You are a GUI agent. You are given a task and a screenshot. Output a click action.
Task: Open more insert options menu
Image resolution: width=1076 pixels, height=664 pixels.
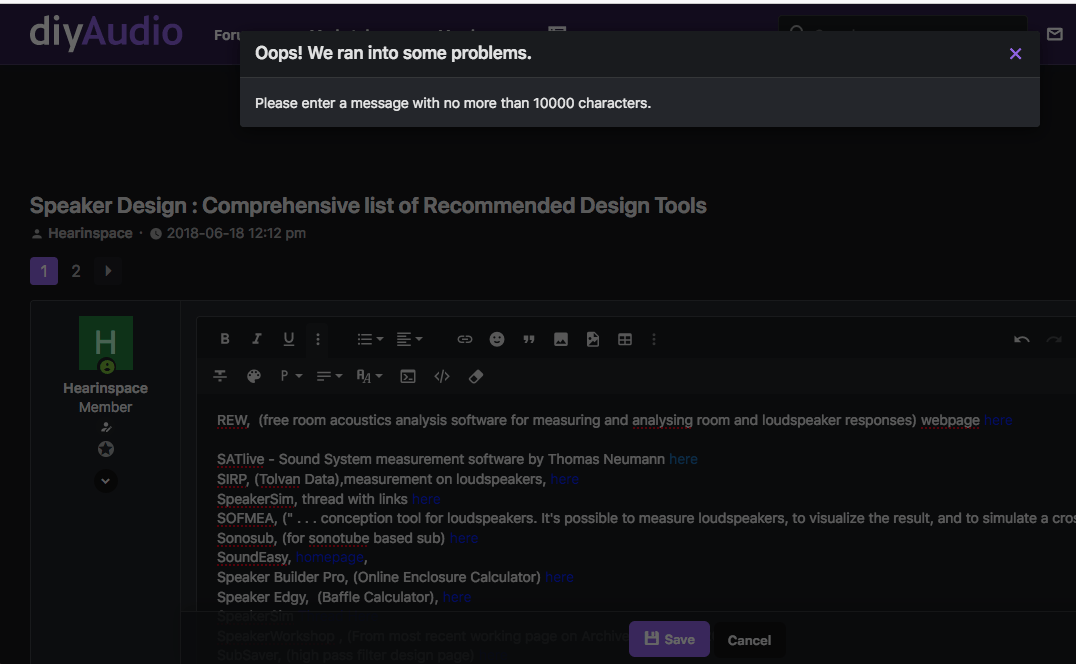point(654,339)
